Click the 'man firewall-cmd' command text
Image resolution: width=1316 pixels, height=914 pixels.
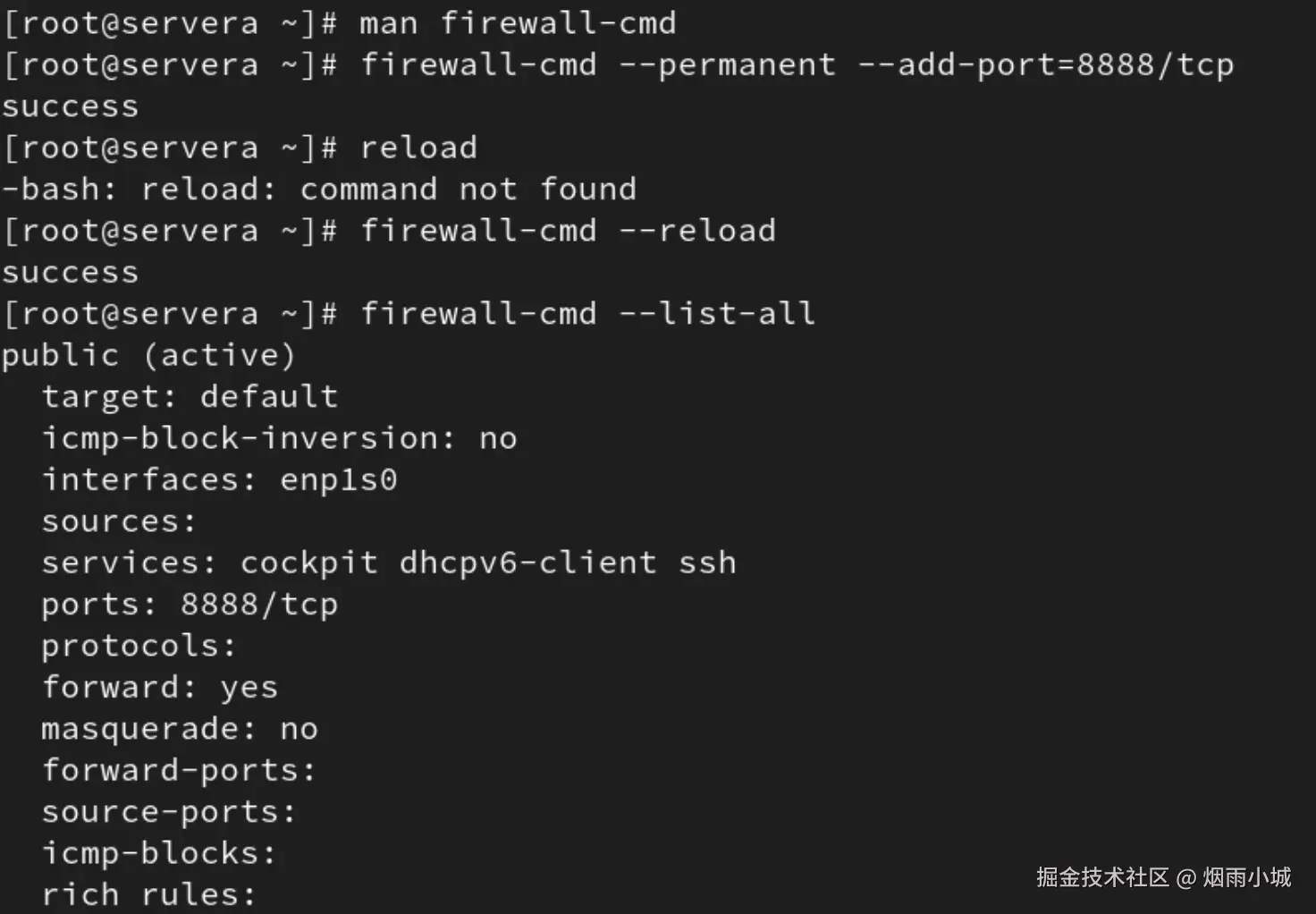518,23
